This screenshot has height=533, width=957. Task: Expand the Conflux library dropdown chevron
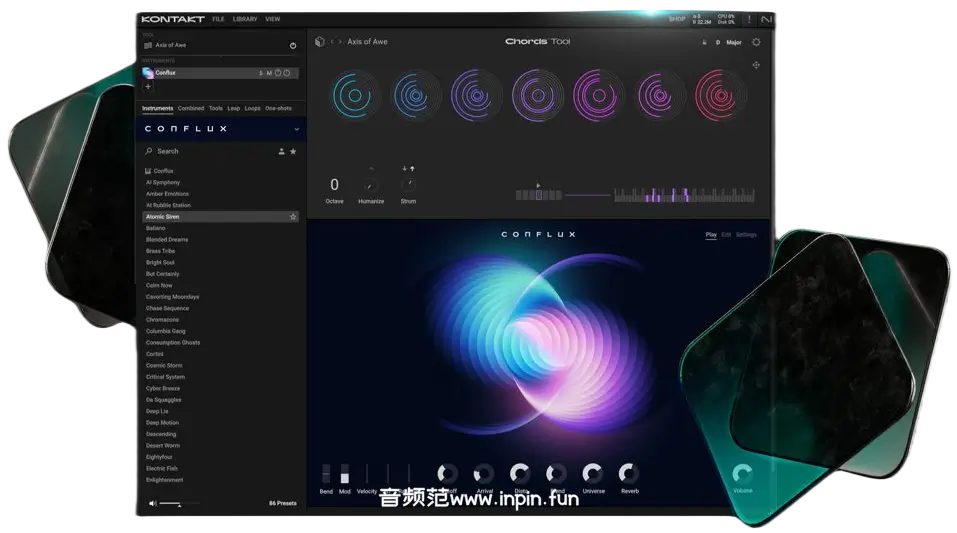tap(297, 129)
